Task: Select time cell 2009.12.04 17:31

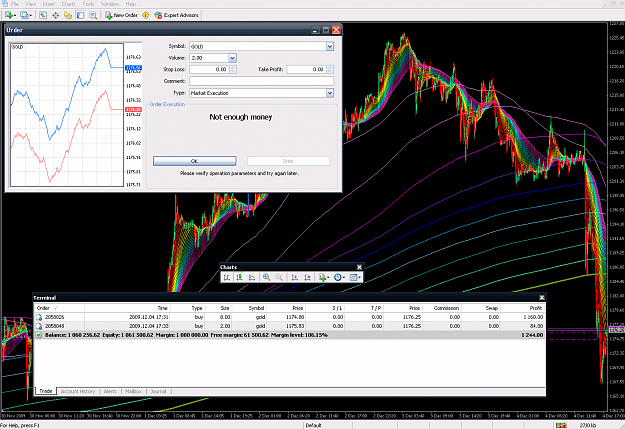Action: point(149,317)
